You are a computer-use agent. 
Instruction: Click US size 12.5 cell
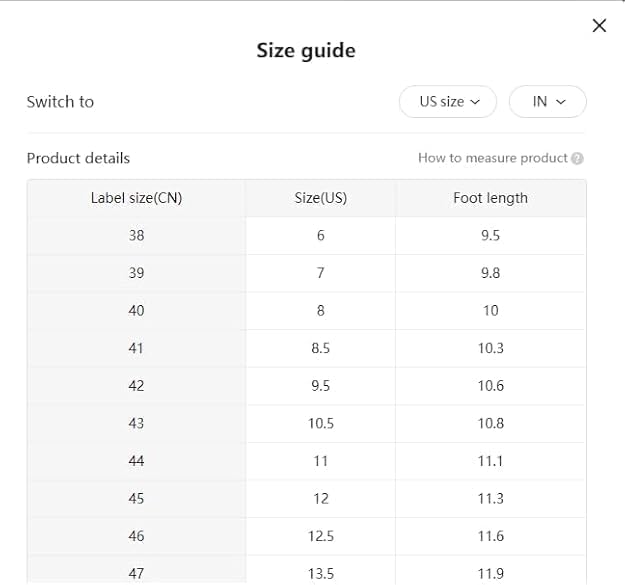pyautogui.click(x=320, y=536)
